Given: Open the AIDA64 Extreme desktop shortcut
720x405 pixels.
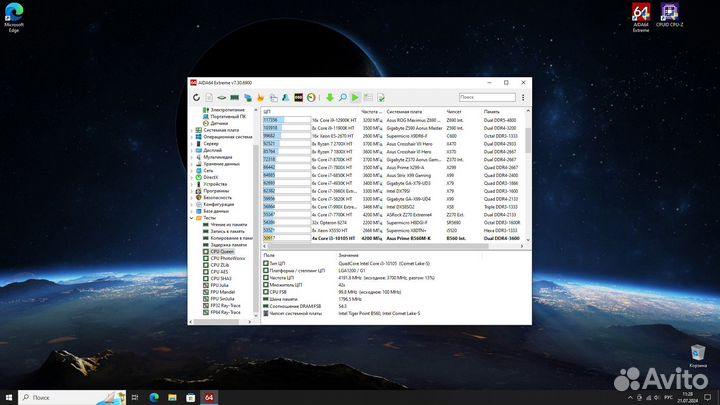Looking at the screenshot, I should pos(641,17).
